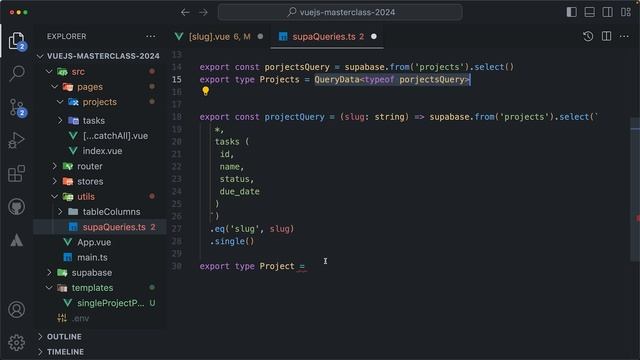
Task: Click 'due_date' on line 24
Action: tap(240, 191)
